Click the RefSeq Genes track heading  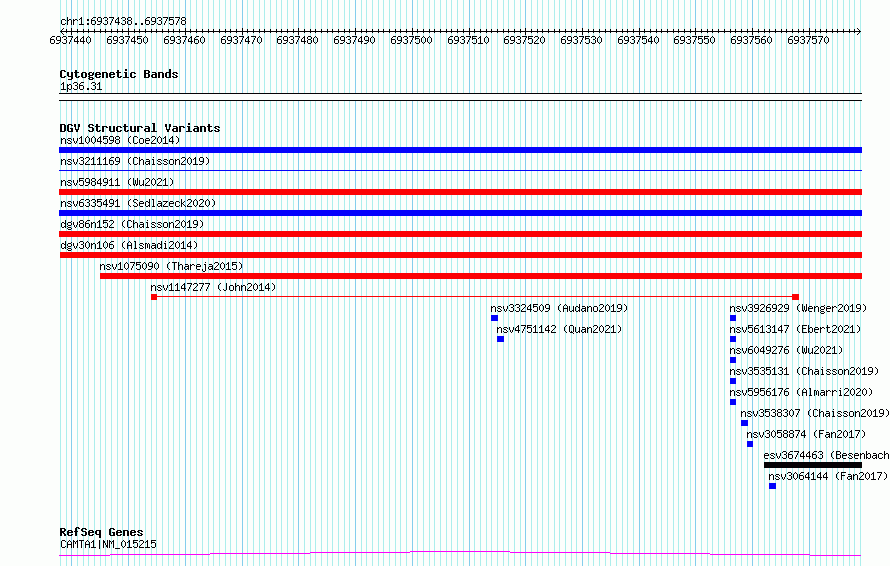[101, 532]
